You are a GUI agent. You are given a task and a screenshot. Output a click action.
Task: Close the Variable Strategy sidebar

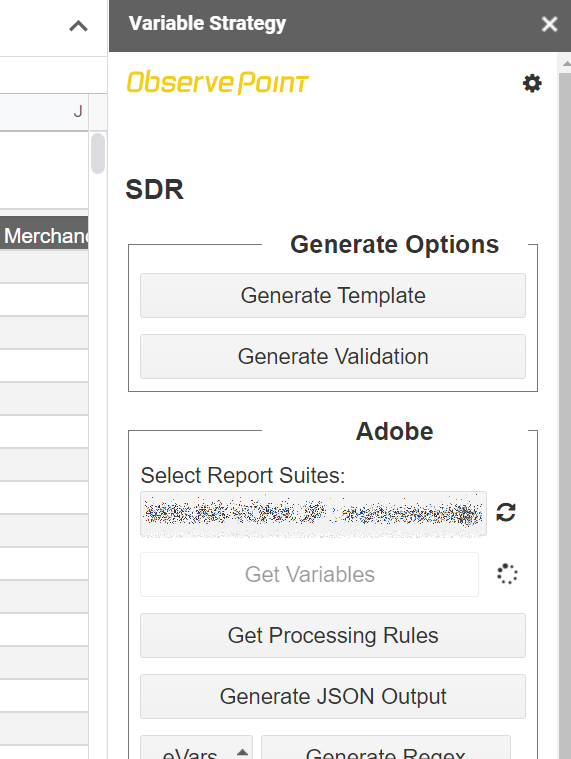[549, 24]
